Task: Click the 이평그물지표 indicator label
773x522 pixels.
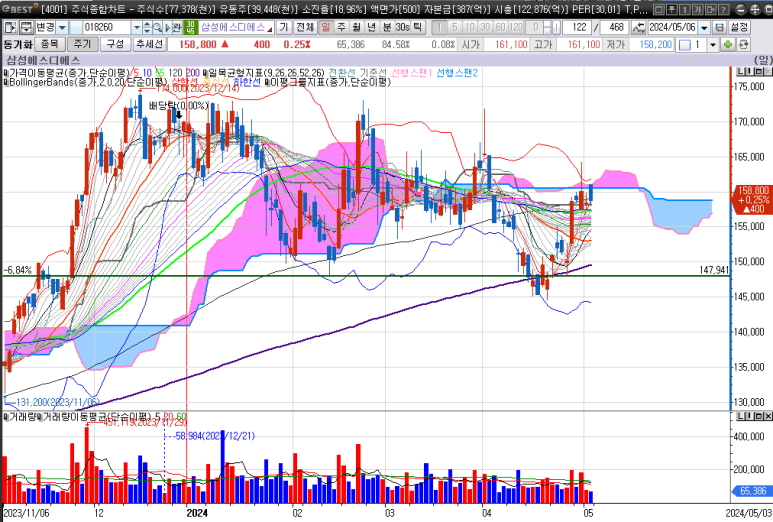Action: point(330,82)
